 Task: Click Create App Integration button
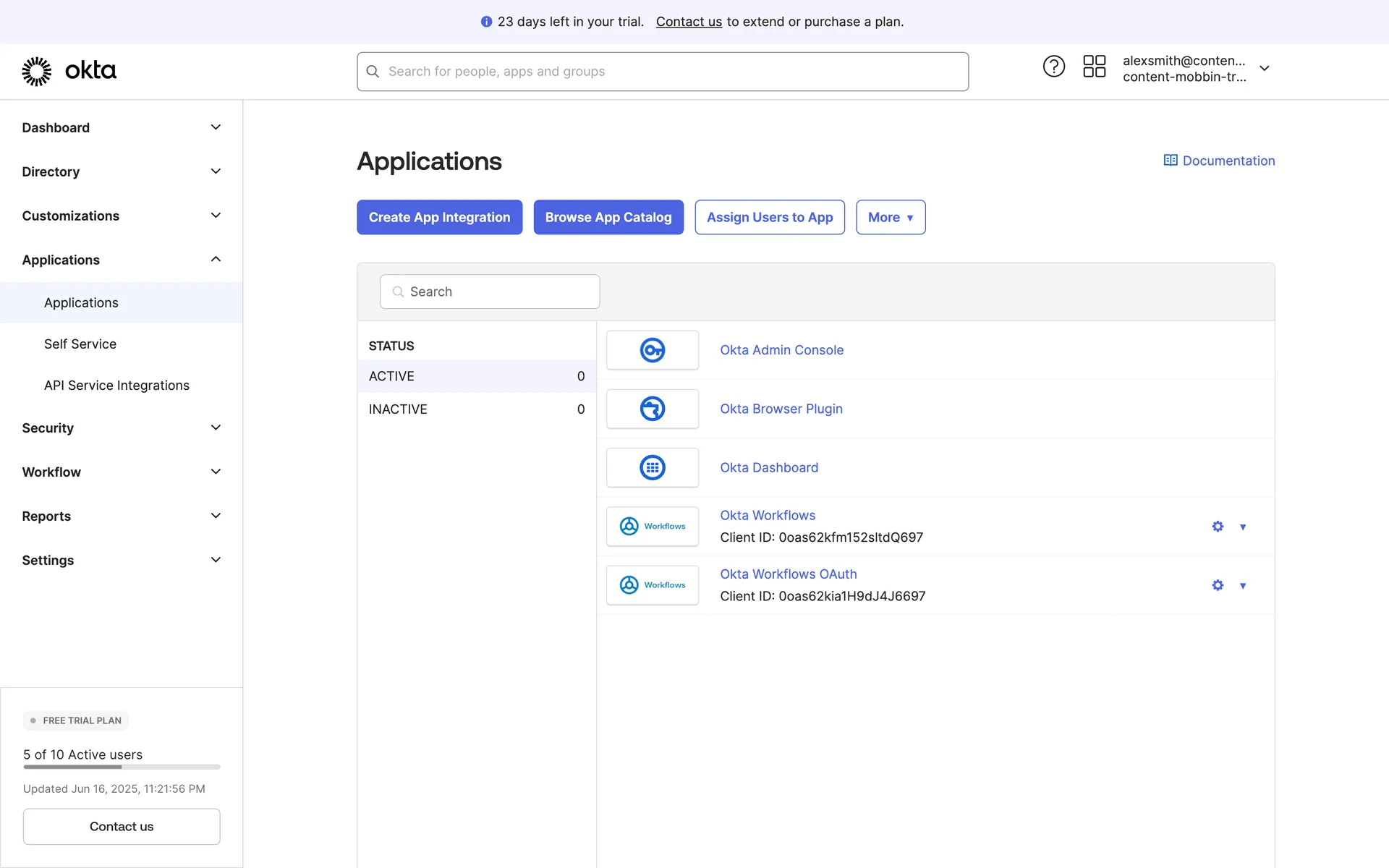tap(439, 217)
